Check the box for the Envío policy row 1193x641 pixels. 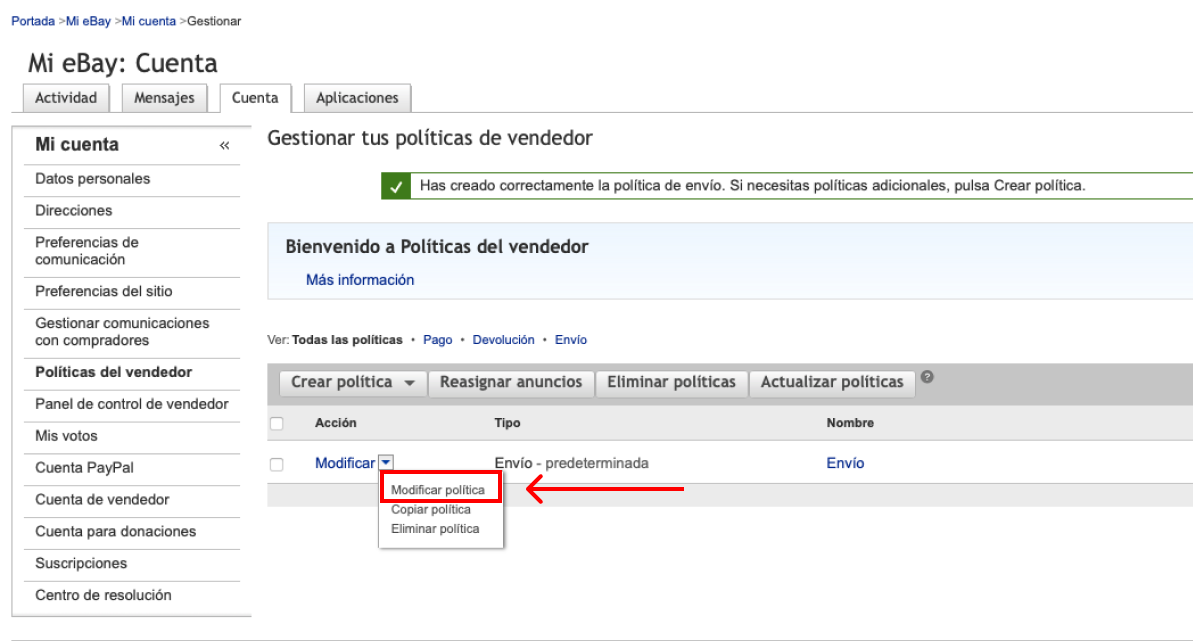tap(277, 464)
